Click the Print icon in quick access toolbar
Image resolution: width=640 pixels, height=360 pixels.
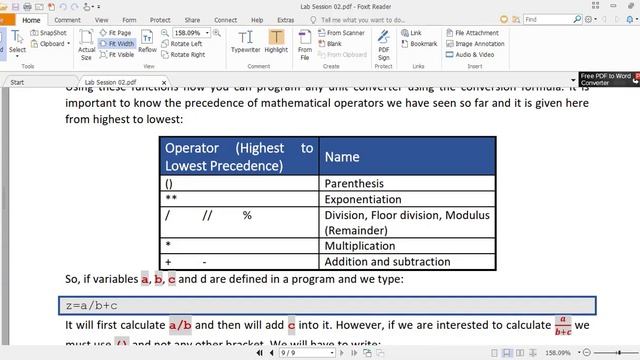coord(27,7)
